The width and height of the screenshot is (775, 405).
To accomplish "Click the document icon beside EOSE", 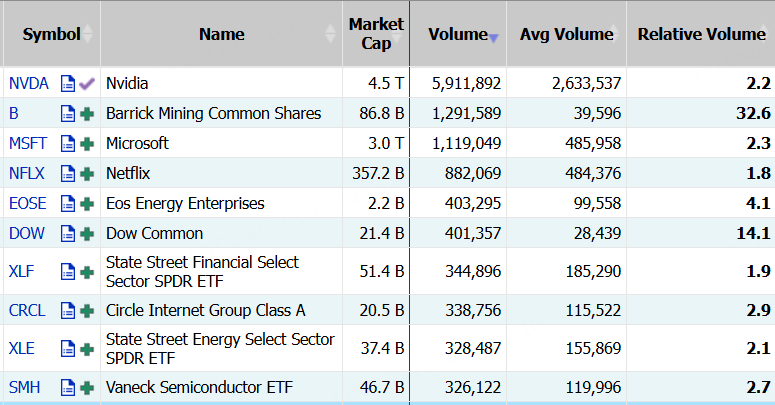I will [x=68, y=203].
